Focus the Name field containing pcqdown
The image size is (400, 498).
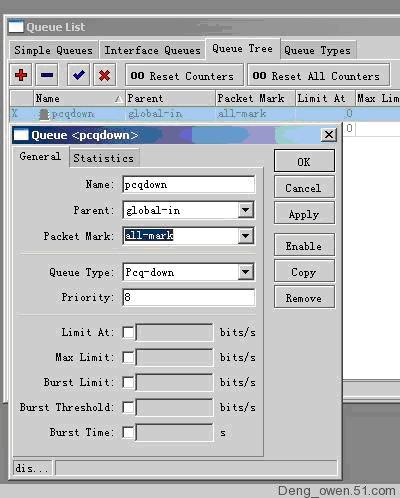click(x=189, y=185)
